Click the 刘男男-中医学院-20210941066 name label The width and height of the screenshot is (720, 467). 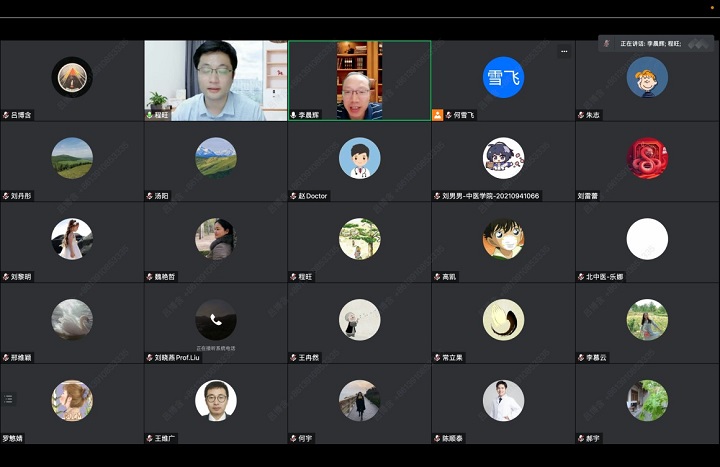pyautogui.click(x=492, y=196)
